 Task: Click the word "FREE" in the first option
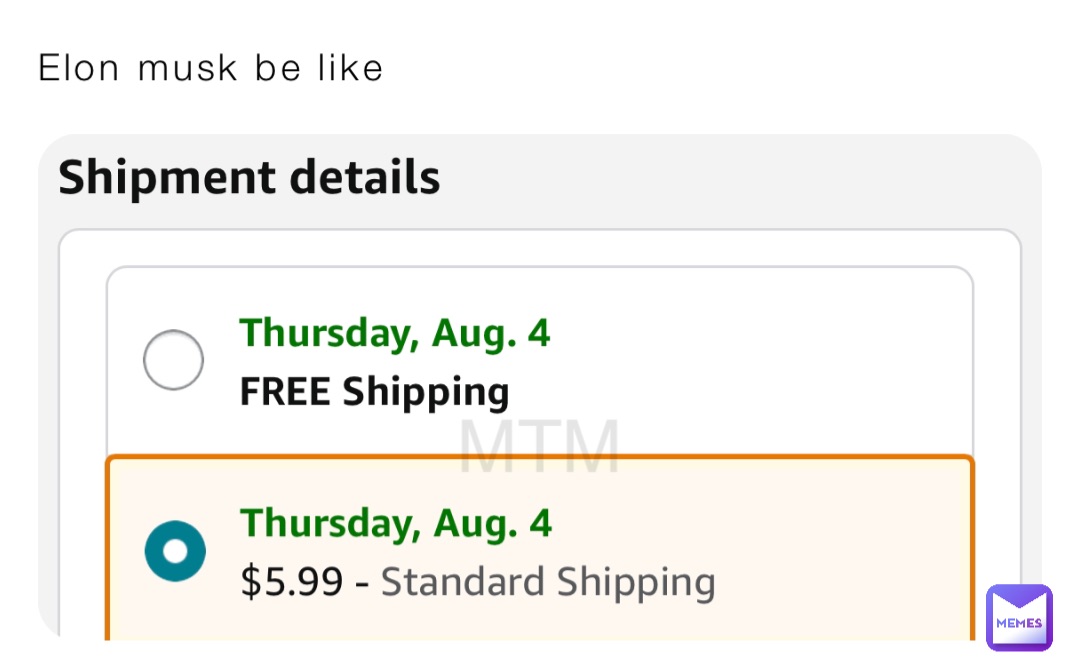286,392
